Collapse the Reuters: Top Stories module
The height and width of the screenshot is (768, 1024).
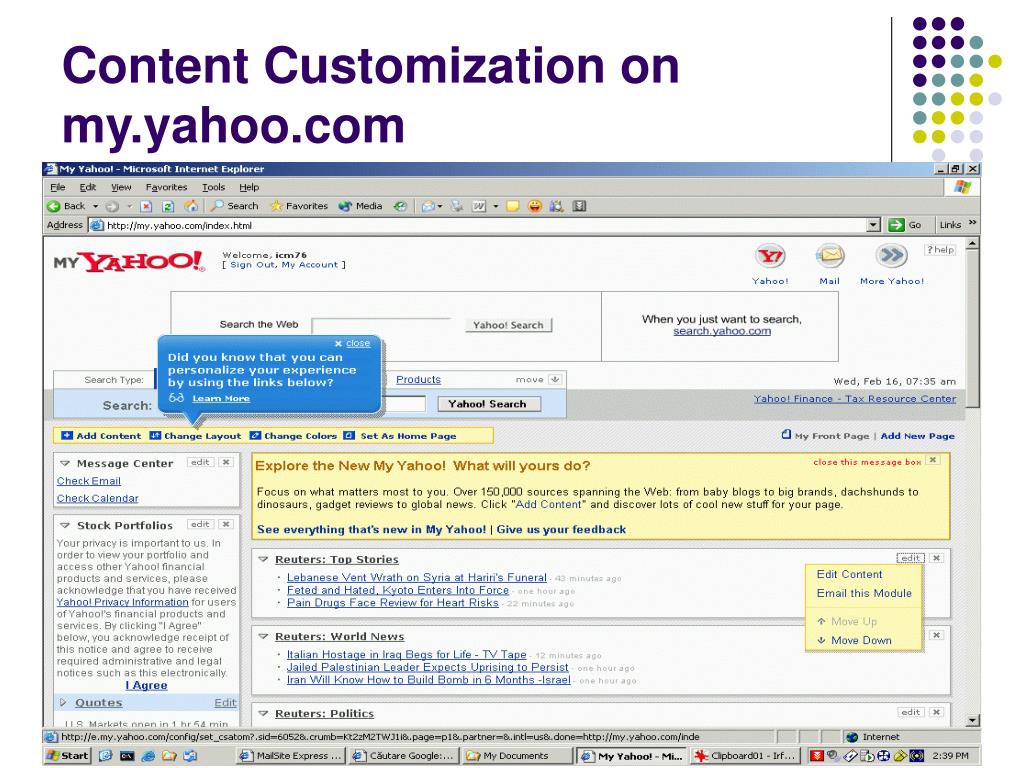[263, 560]
